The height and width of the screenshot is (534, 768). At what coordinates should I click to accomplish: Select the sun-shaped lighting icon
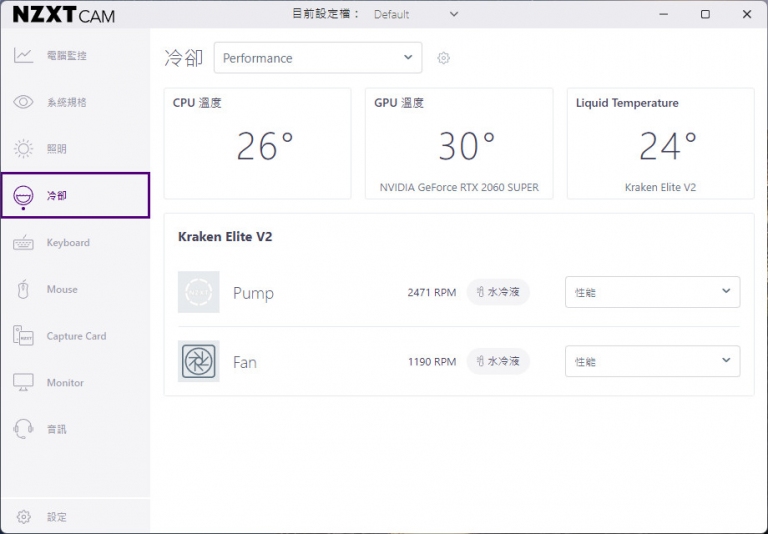pyautogui.click(x=23, y=149)
